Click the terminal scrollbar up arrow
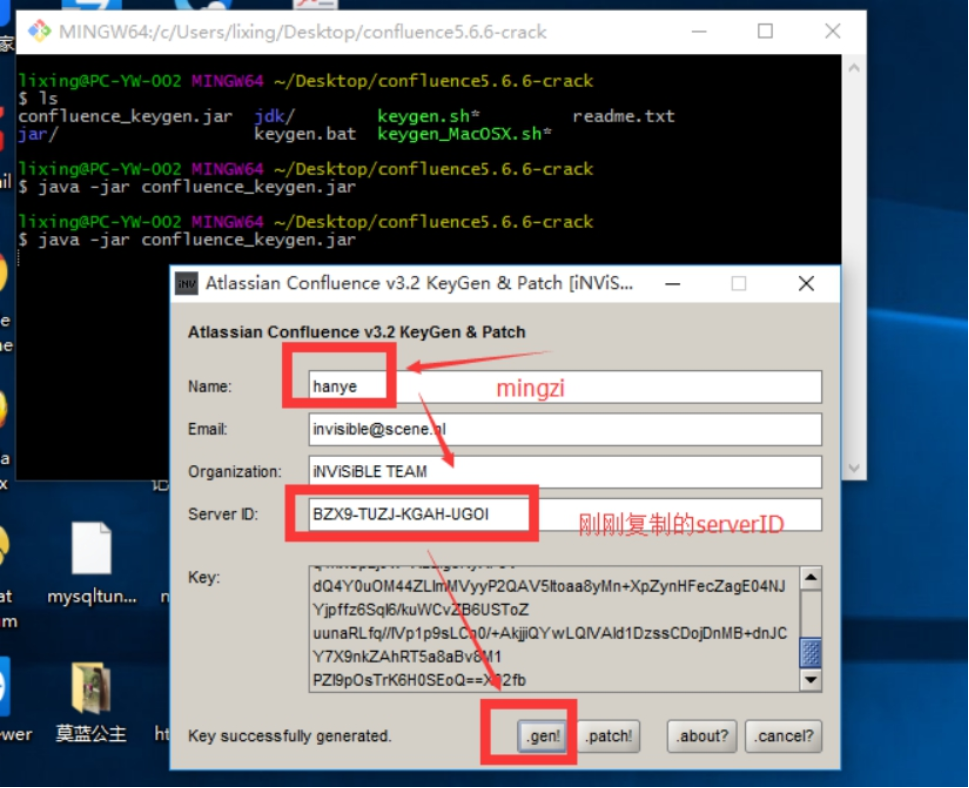The width and height of the screenshot is (969, 788). (854, 68)
